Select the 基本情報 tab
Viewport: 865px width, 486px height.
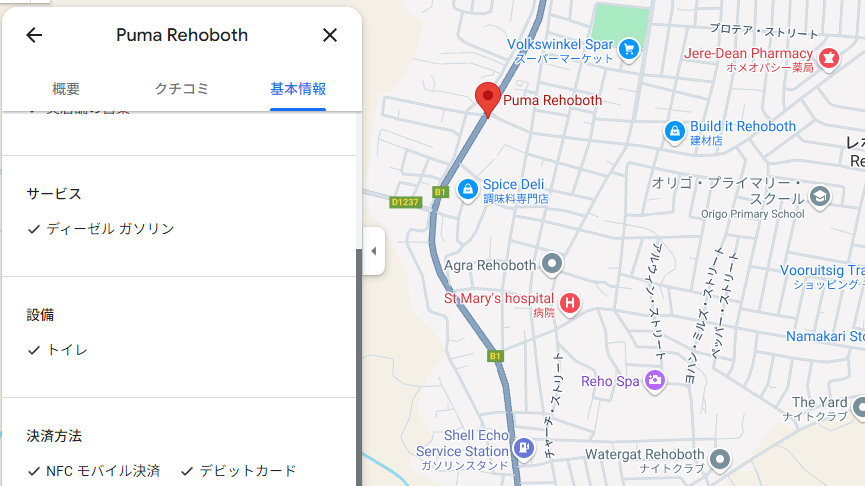click(x=298, y=89)
